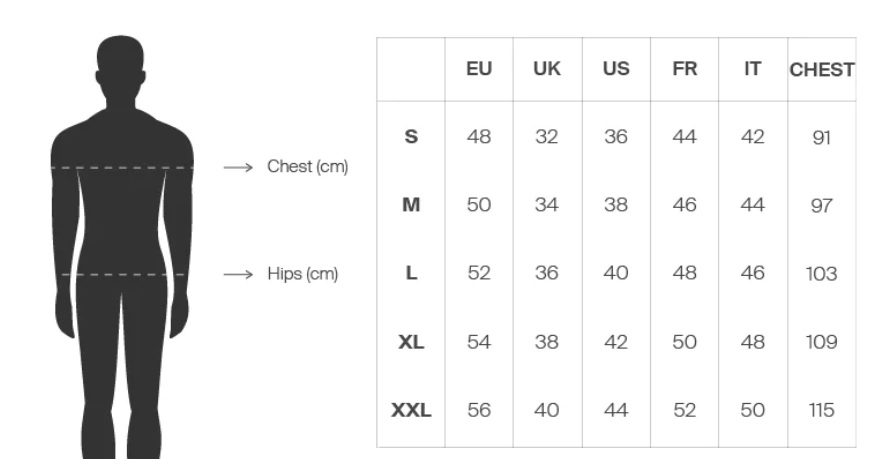The image size is (896, 459).
Task: Select the EU column header
Action: (479, 70)
